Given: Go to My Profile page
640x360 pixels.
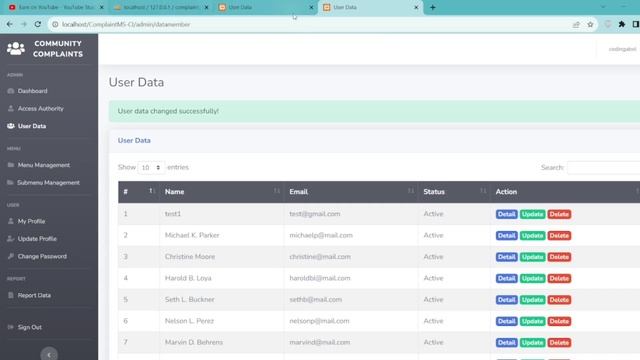Looking at the screenshot, I should [x=31, y=221].
